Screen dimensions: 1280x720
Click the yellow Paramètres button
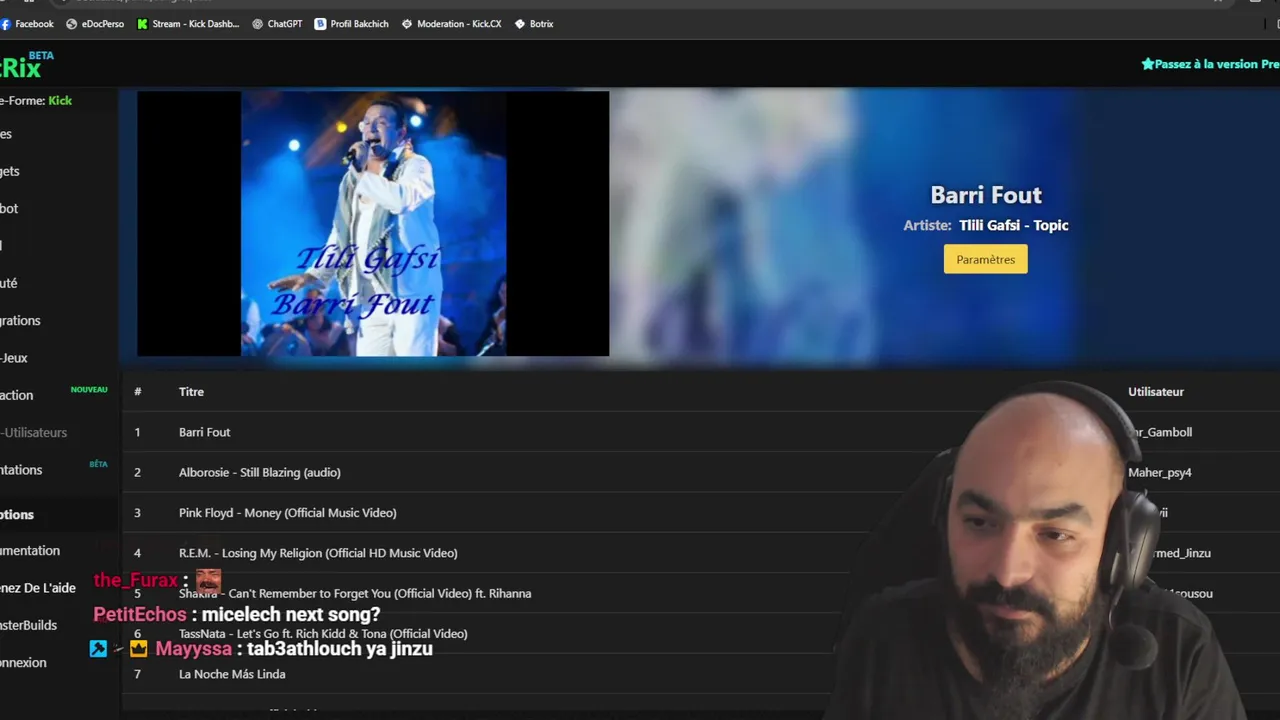coord(985,259)
